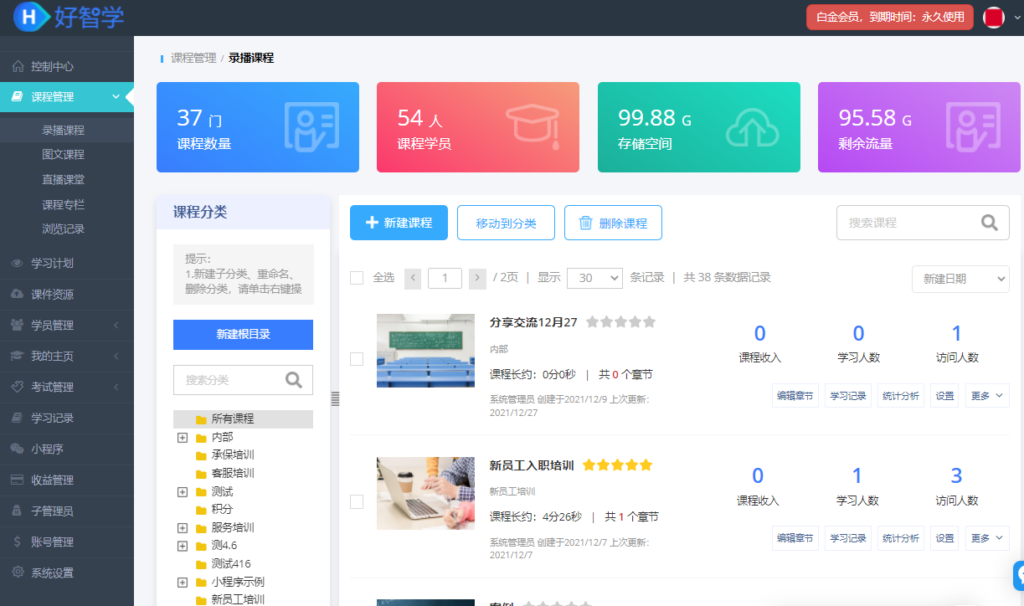Viewport: 1024px width, 606px height.
Task: Tick the checkbox for 分享交流12月27 course
Action: pos(357,359)
